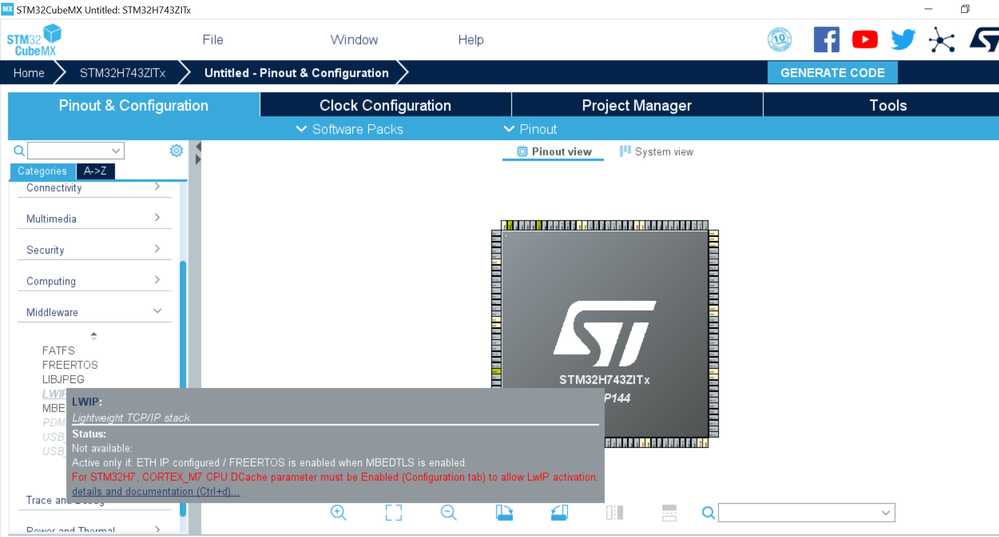Click the pin search magnifier icon
The image size is (999, 537).
pos(708,512)
